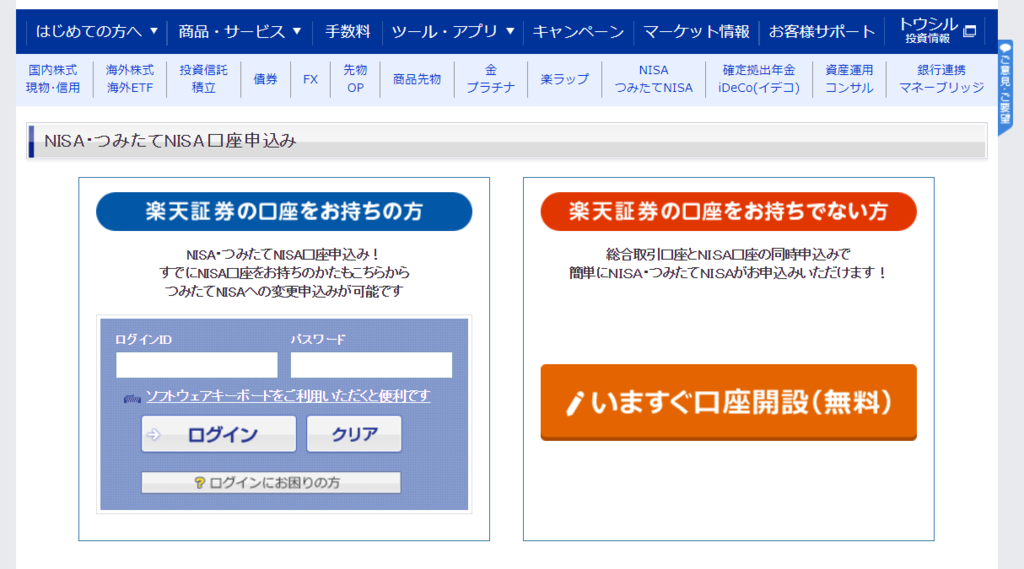Select the 確定拠出年金 iDeCo tab

759,79
